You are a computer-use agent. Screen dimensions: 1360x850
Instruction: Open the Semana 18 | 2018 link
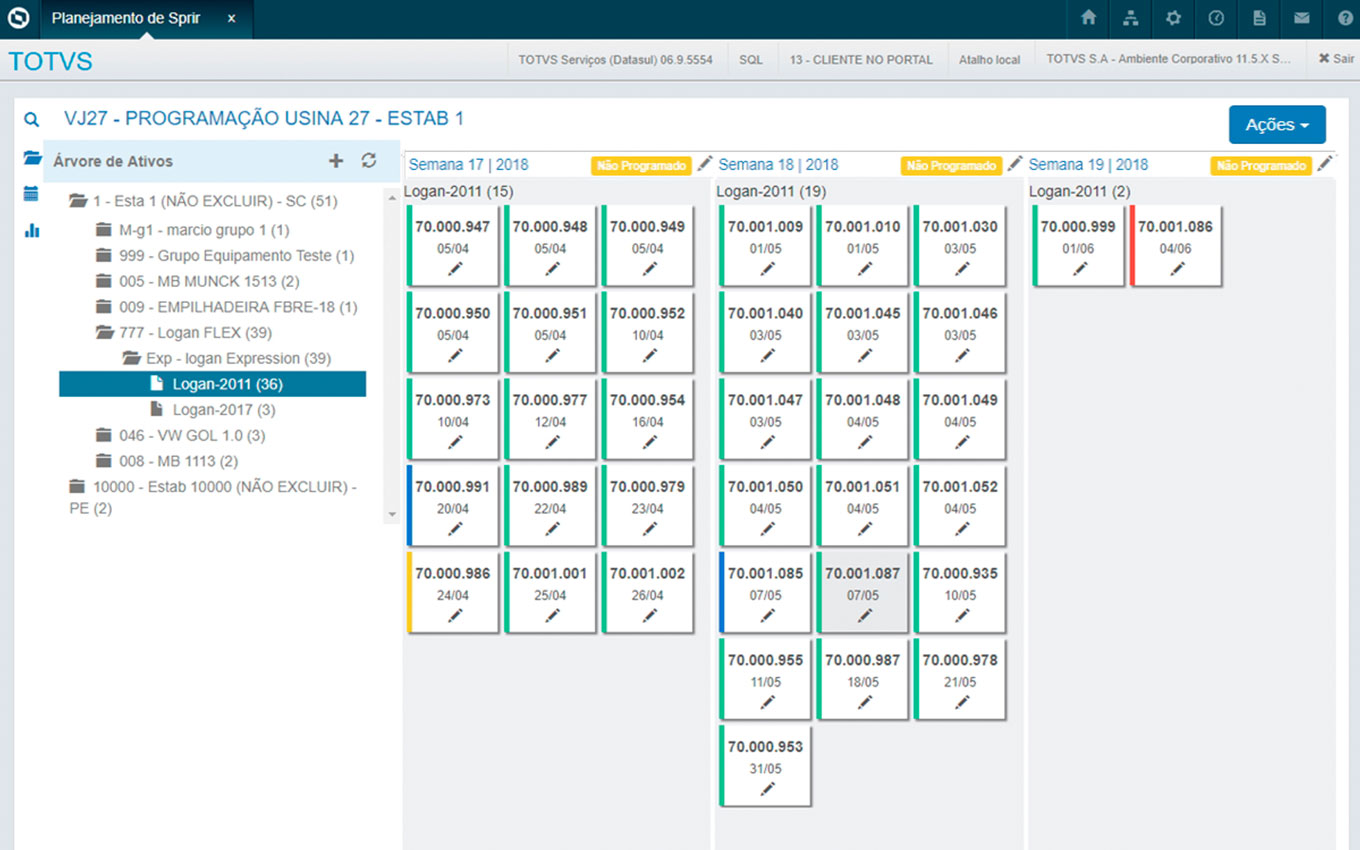click(778, 165)
